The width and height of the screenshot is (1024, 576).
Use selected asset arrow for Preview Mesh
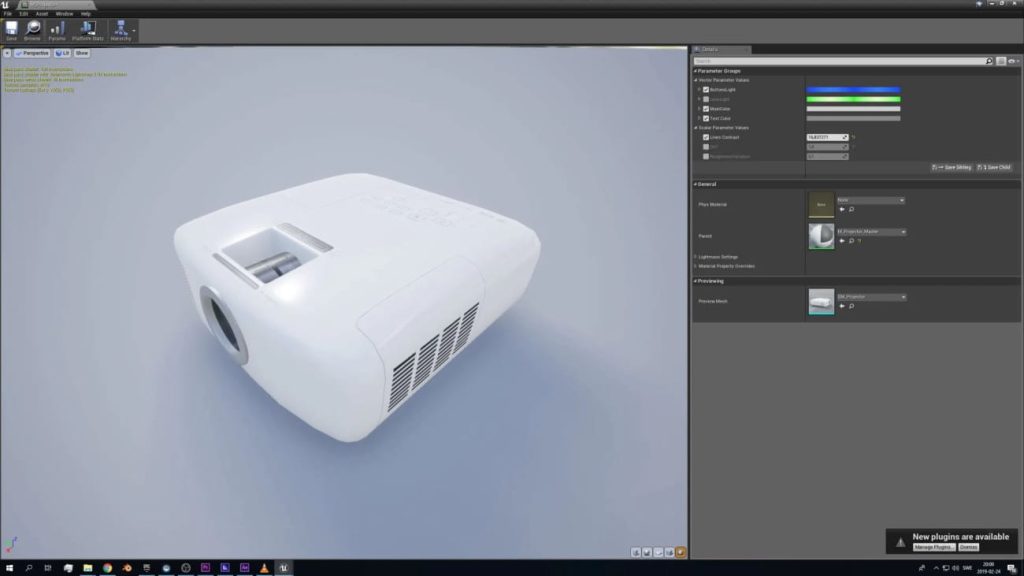(842, 304)
